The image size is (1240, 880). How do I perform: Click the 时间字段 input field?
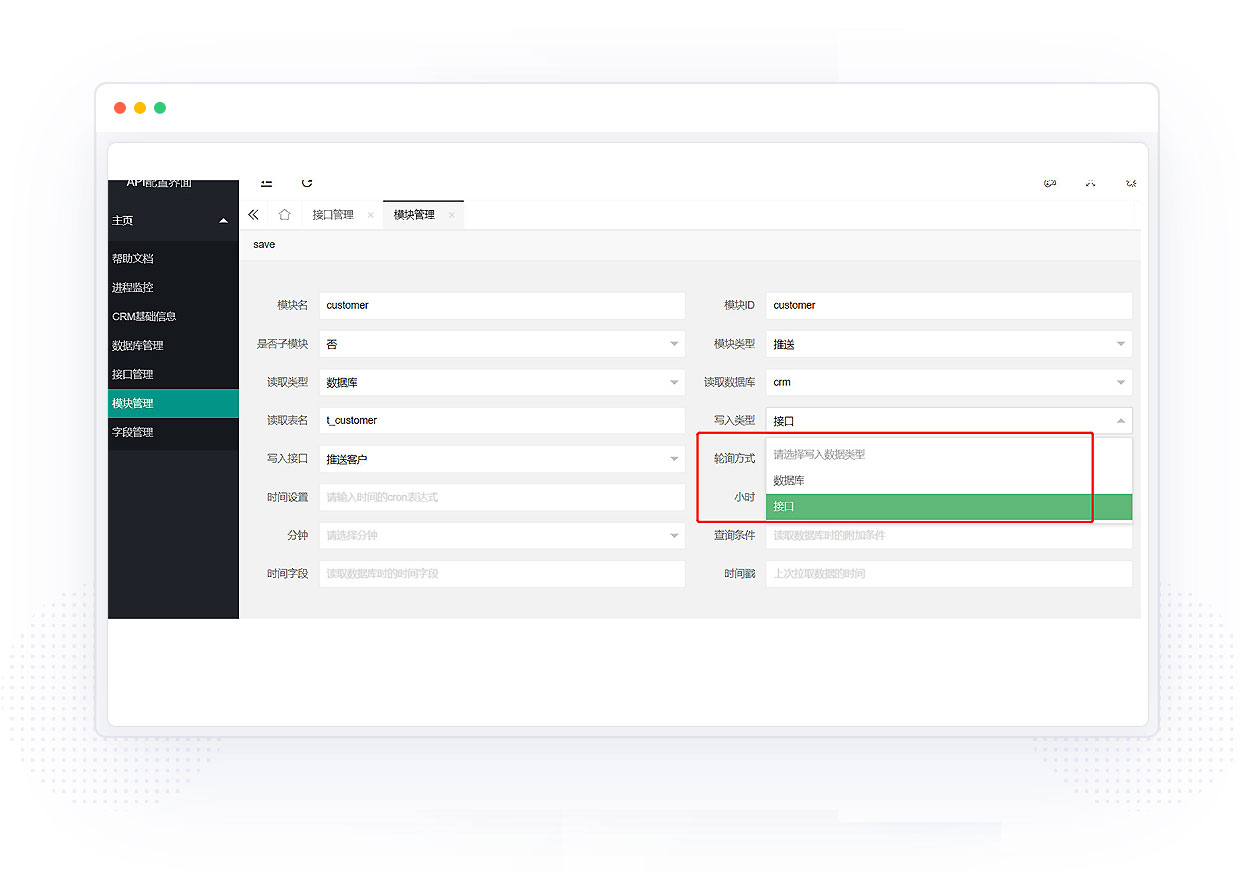point(502,574)
